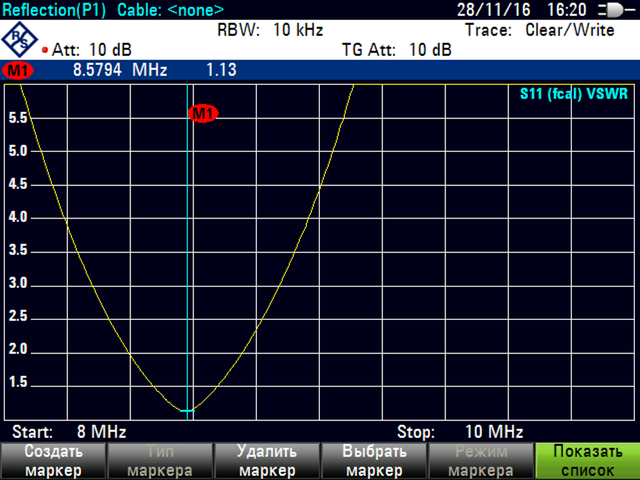Toggle the green Показать список softkey
Screen dimensions: 640x480
coord(587,461)
